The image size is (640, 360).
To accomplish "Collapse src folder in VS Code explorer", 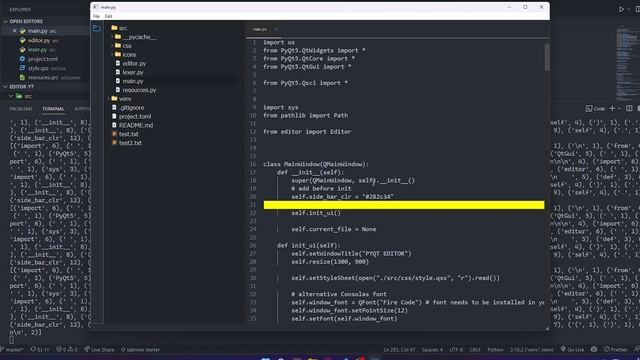I will click(11, 96).
